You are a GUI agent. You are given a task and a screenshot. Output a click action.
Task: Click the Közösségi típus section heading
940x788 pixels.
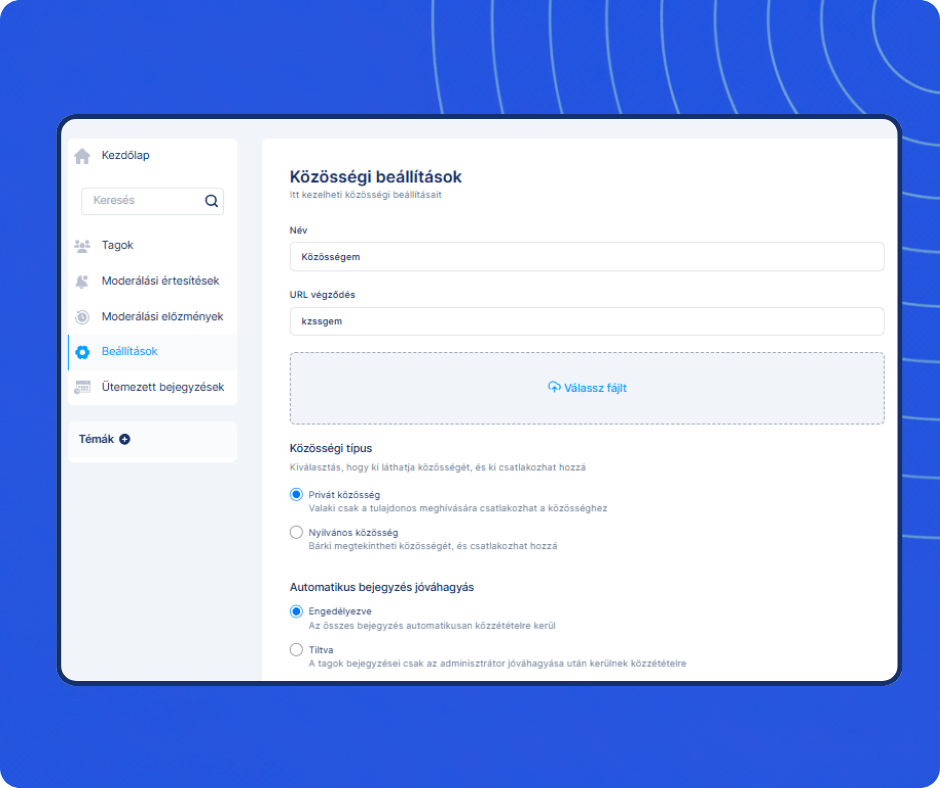pyautogui.click(x=331, y=448)
